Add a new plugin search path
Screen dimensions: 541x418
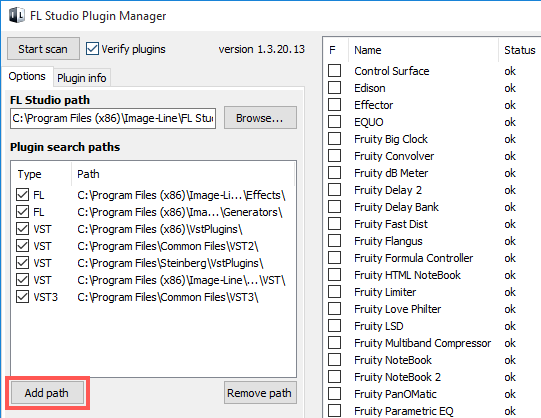click(x=47, y=393)
